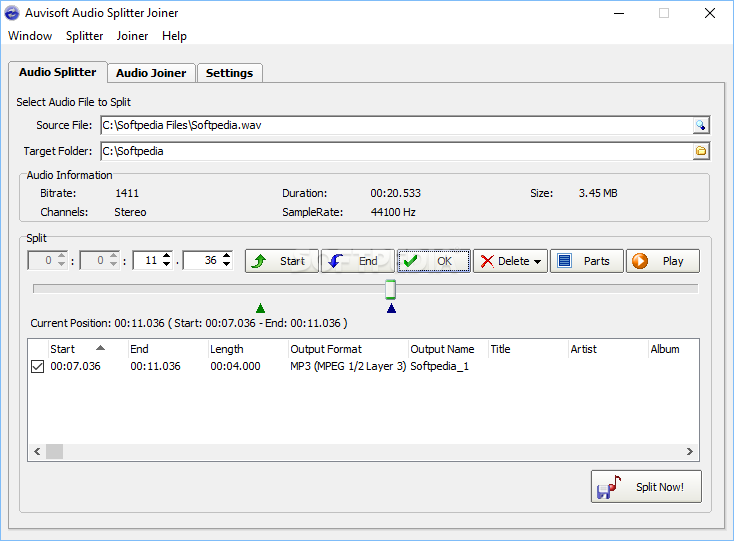734x541 pixels.
Task: Open the Window menu
Action: click(30, 36)
